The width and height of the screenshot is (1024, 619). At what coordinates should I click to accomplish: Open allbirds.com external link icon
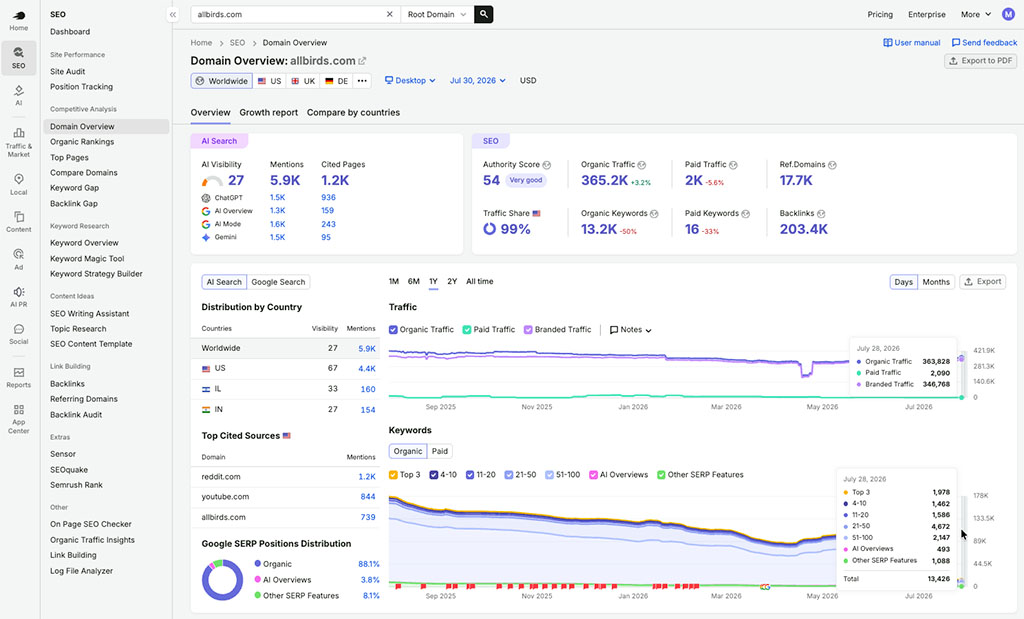pos(362,61)
